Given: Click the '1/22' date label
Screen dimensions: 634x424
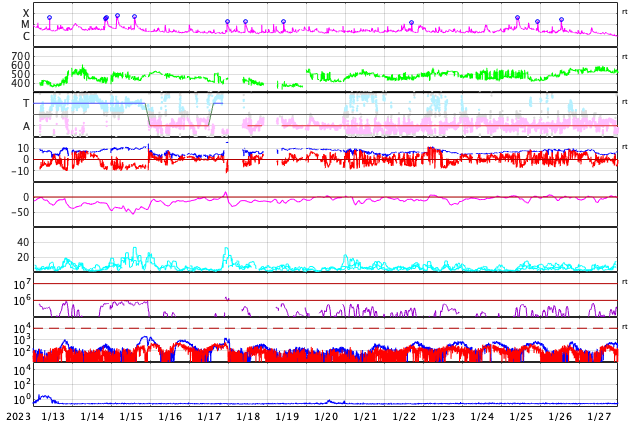Looking at the screenshot, I should [x=404, y=417].
